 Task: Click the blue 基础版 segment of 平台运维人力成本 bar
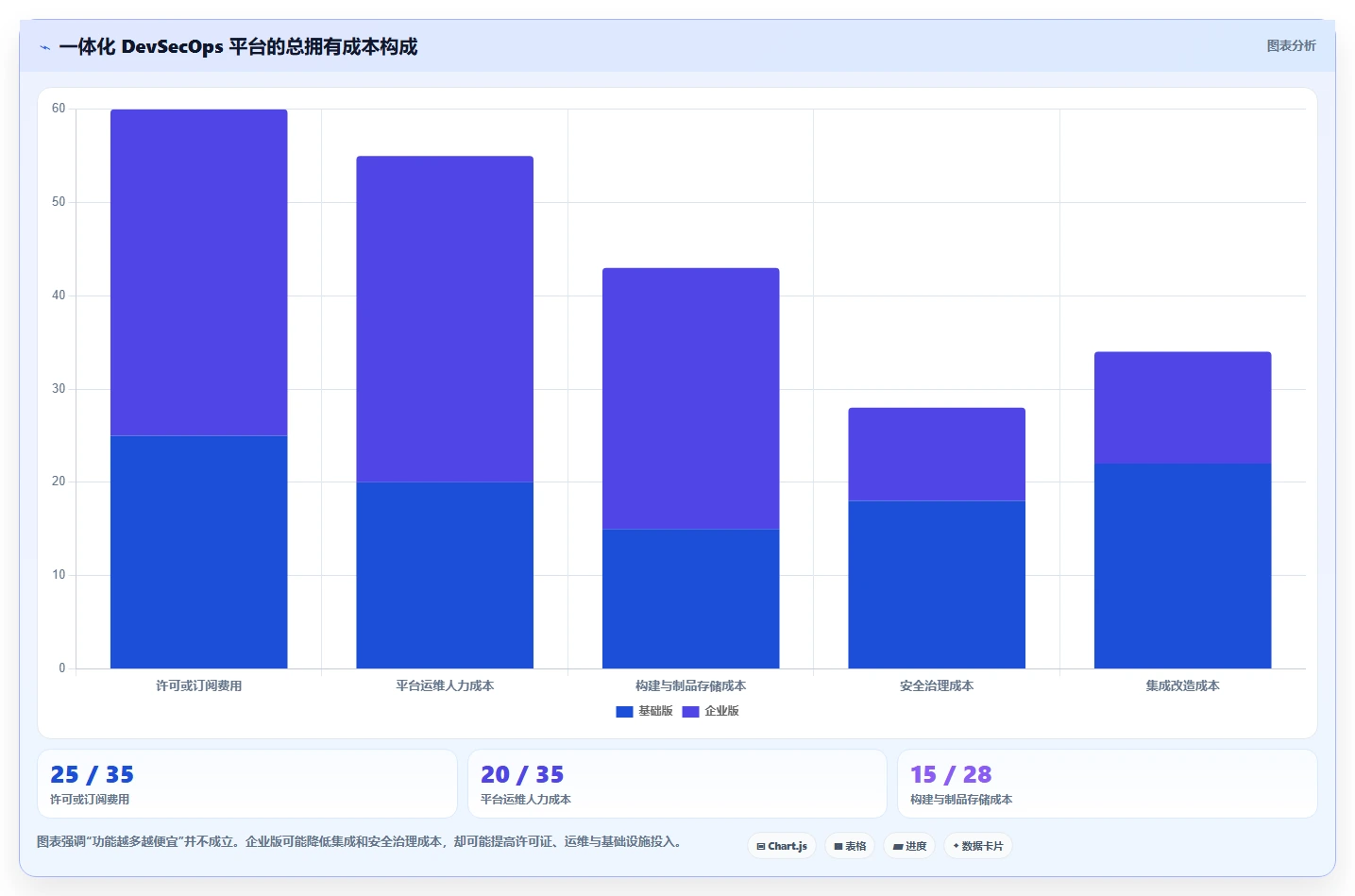click(x=445, y=575)
